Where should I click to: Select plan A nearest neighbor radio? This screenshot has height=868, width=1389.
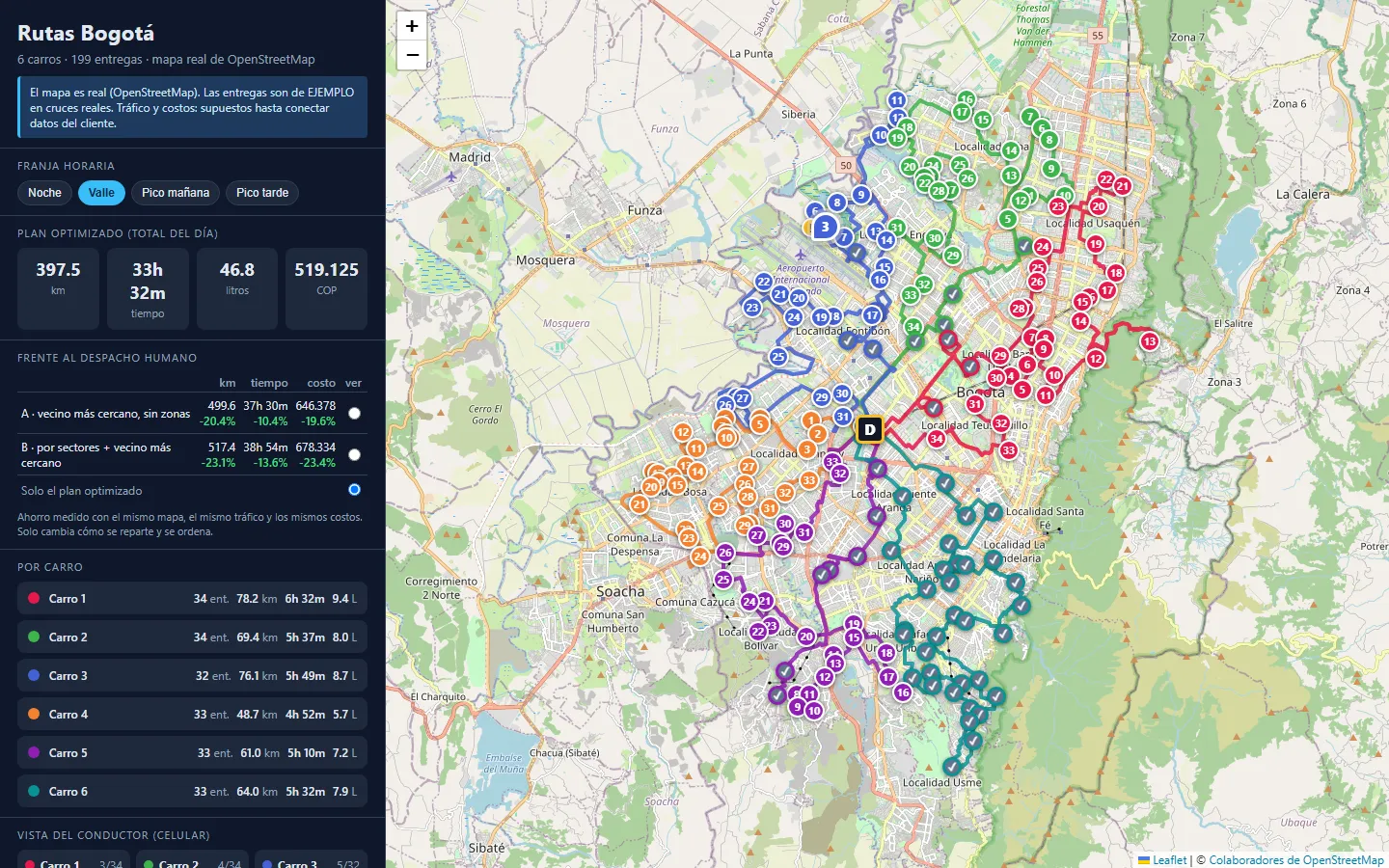point(354,414)
